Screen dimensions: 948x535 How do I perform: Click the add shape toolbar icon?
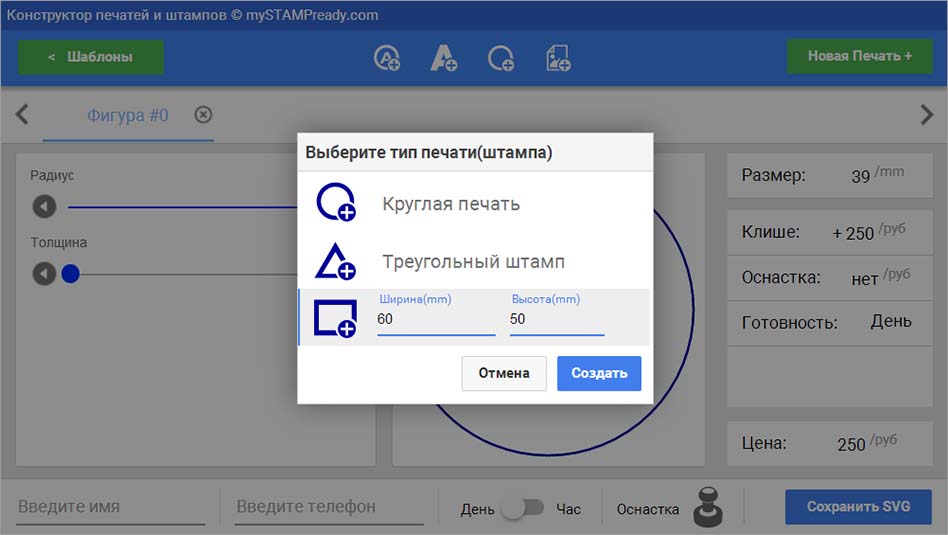(501, 58)
